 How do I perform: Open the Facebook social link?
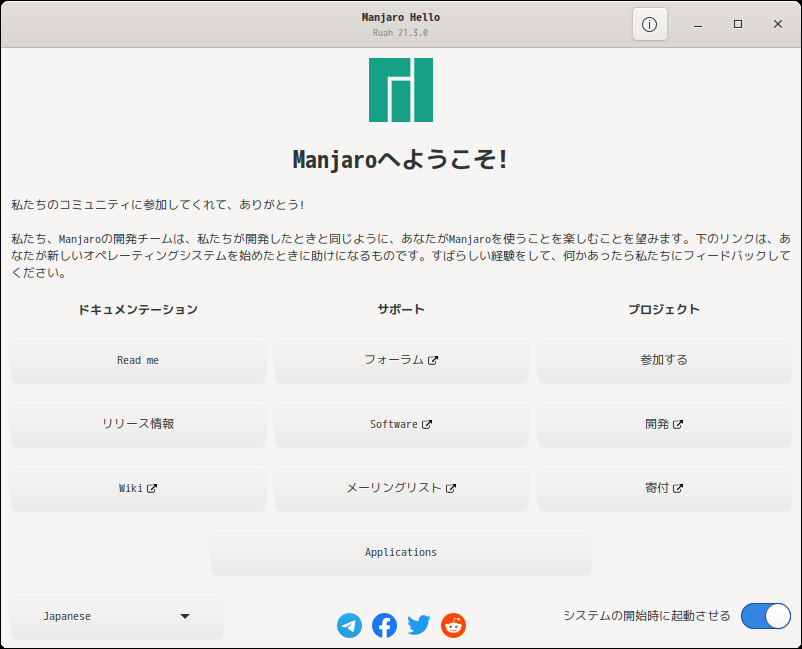click(384, 625)
